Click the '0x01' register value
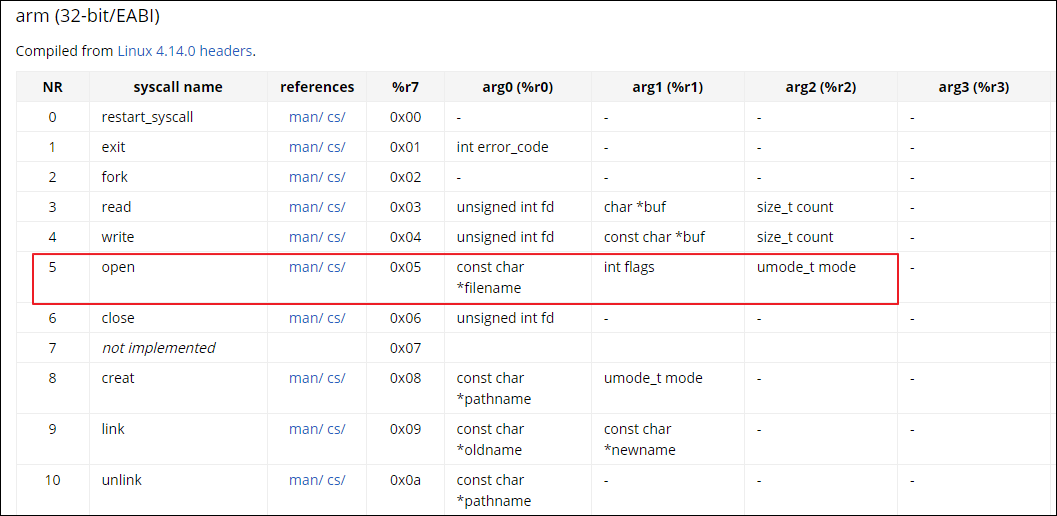Screen dimensions: 1057x516 (x=406, y=147)
